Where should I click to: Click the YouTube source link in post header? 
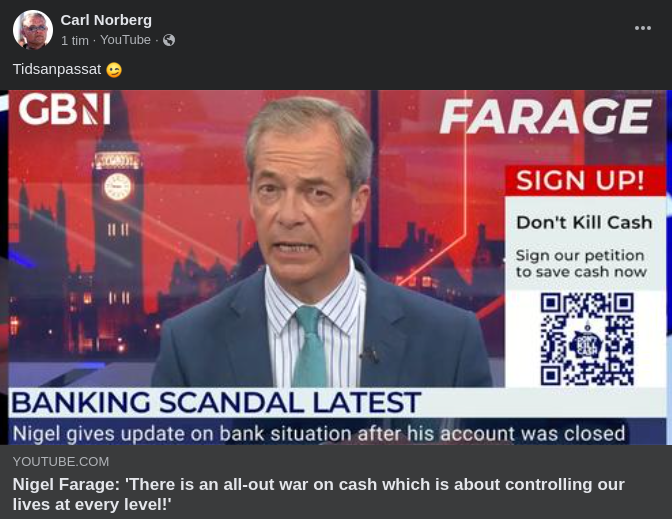click(125, 40)
